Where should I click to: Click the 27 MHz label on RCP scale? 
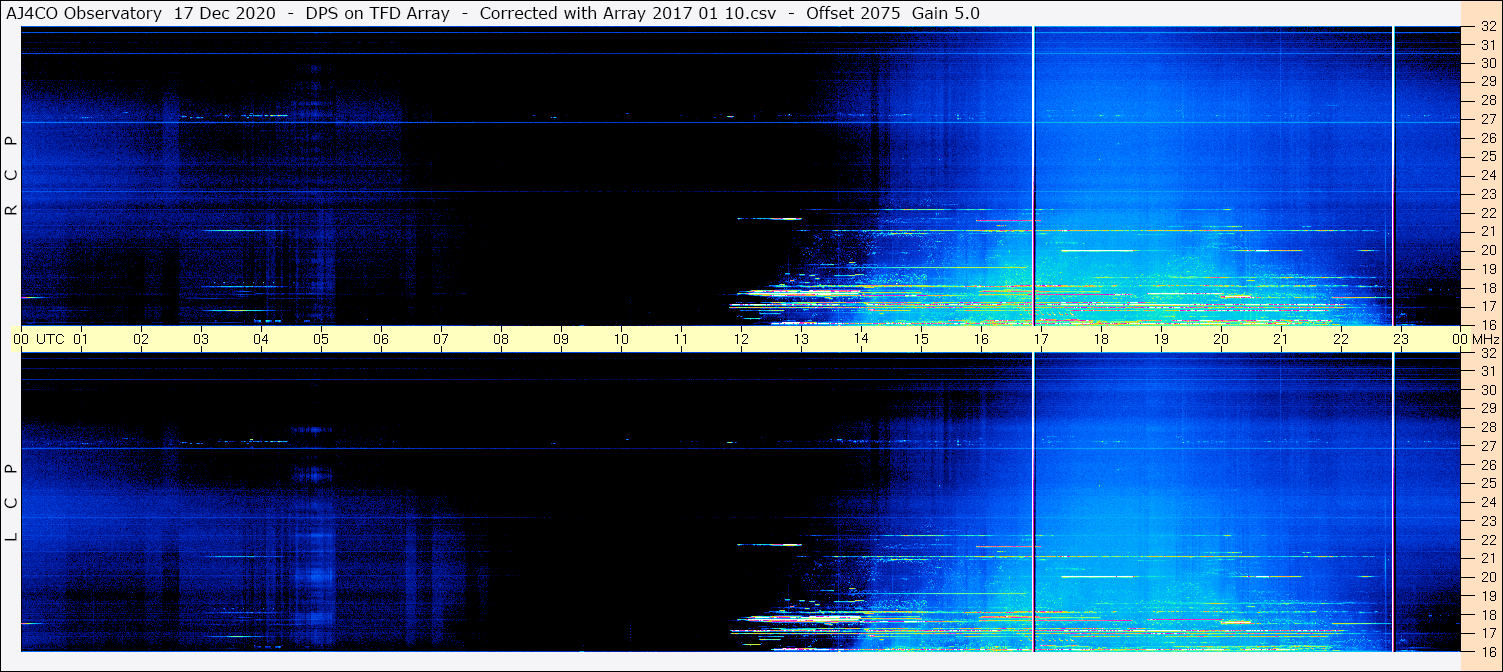(x=1487, y=119)
